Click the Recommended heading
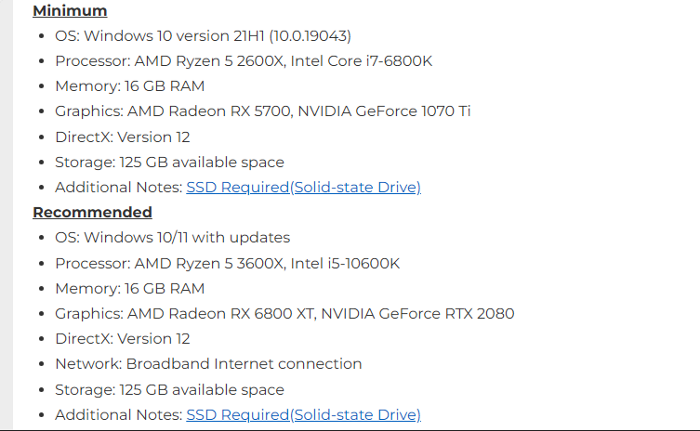This screenshot has width=700, height=431. pos(92,212)
